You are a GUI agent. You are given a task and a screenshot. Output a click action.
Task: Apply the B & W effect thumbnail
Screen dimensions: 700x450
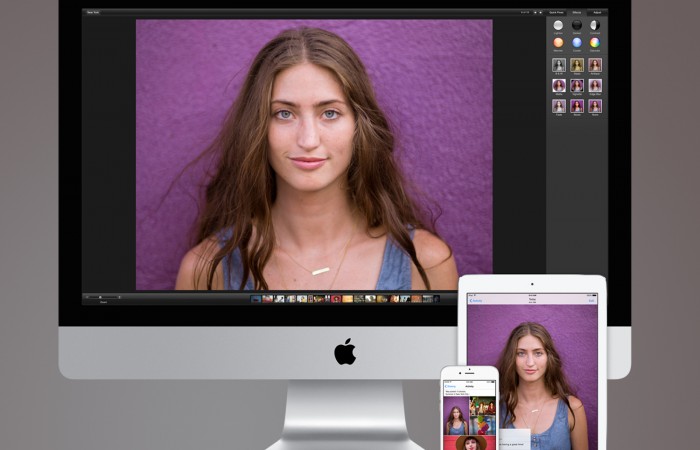(559, 65)
